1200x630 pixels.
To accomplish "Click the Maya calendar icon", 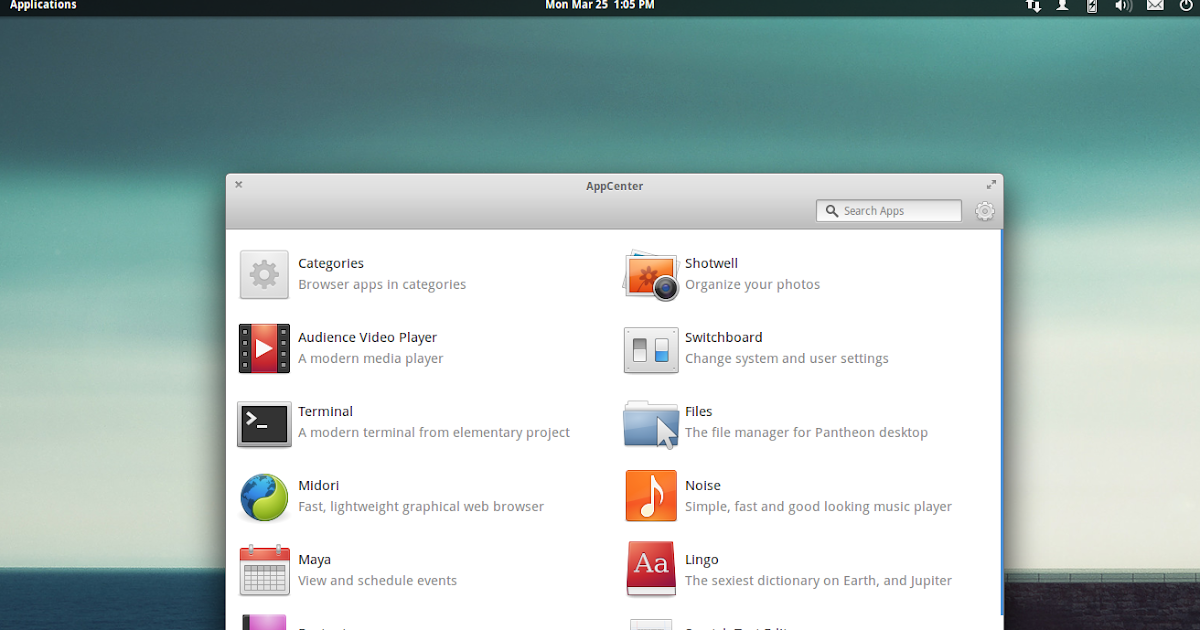I will (264, 570).
